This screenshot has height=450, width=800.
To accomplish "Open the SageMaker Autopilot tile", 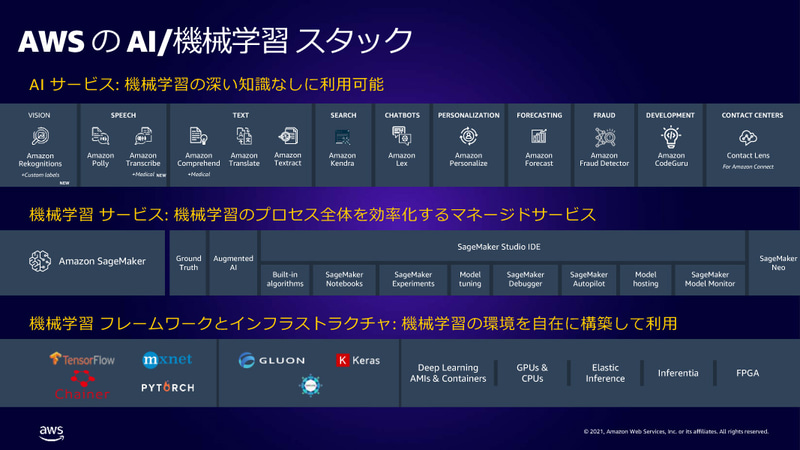I will (x=589, y=279).
